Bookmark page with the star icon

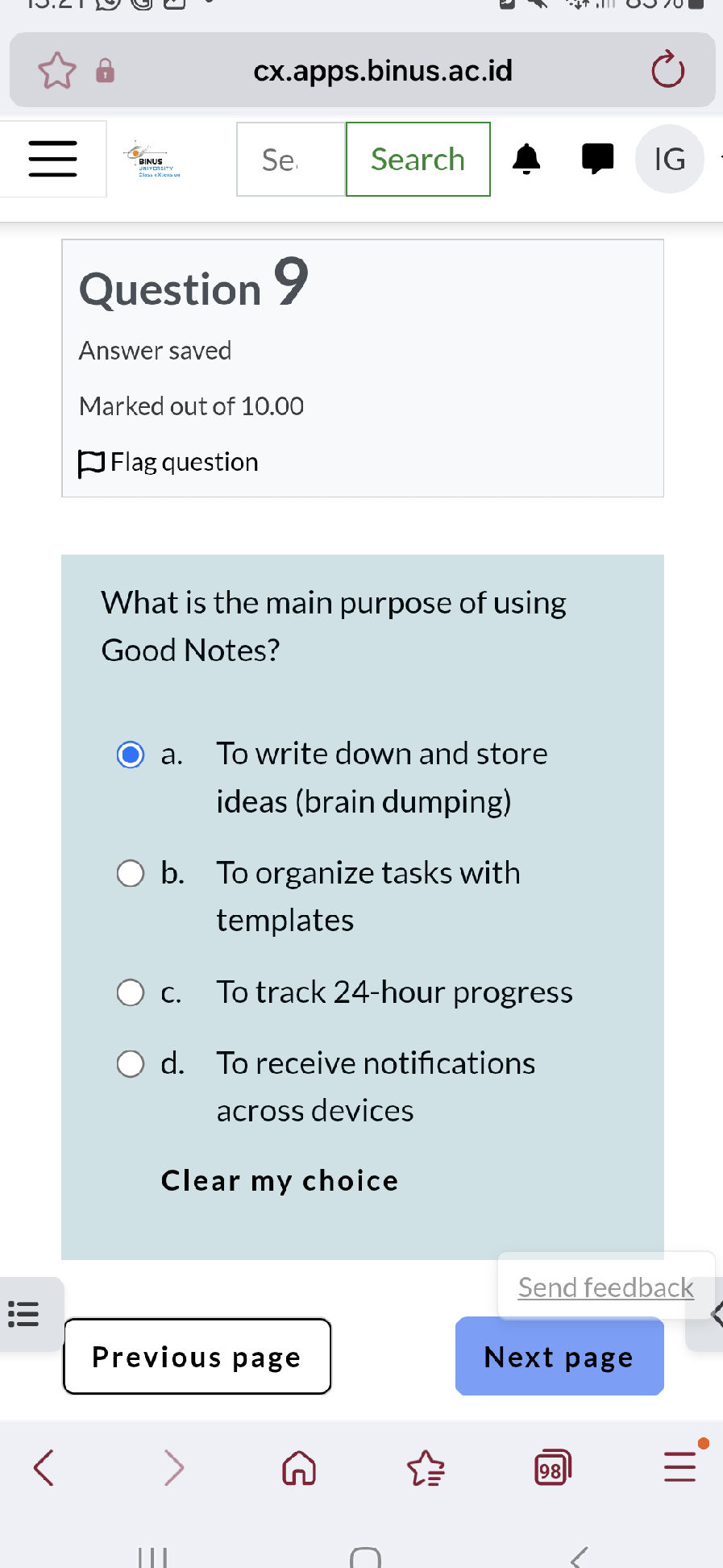point(57,71)
